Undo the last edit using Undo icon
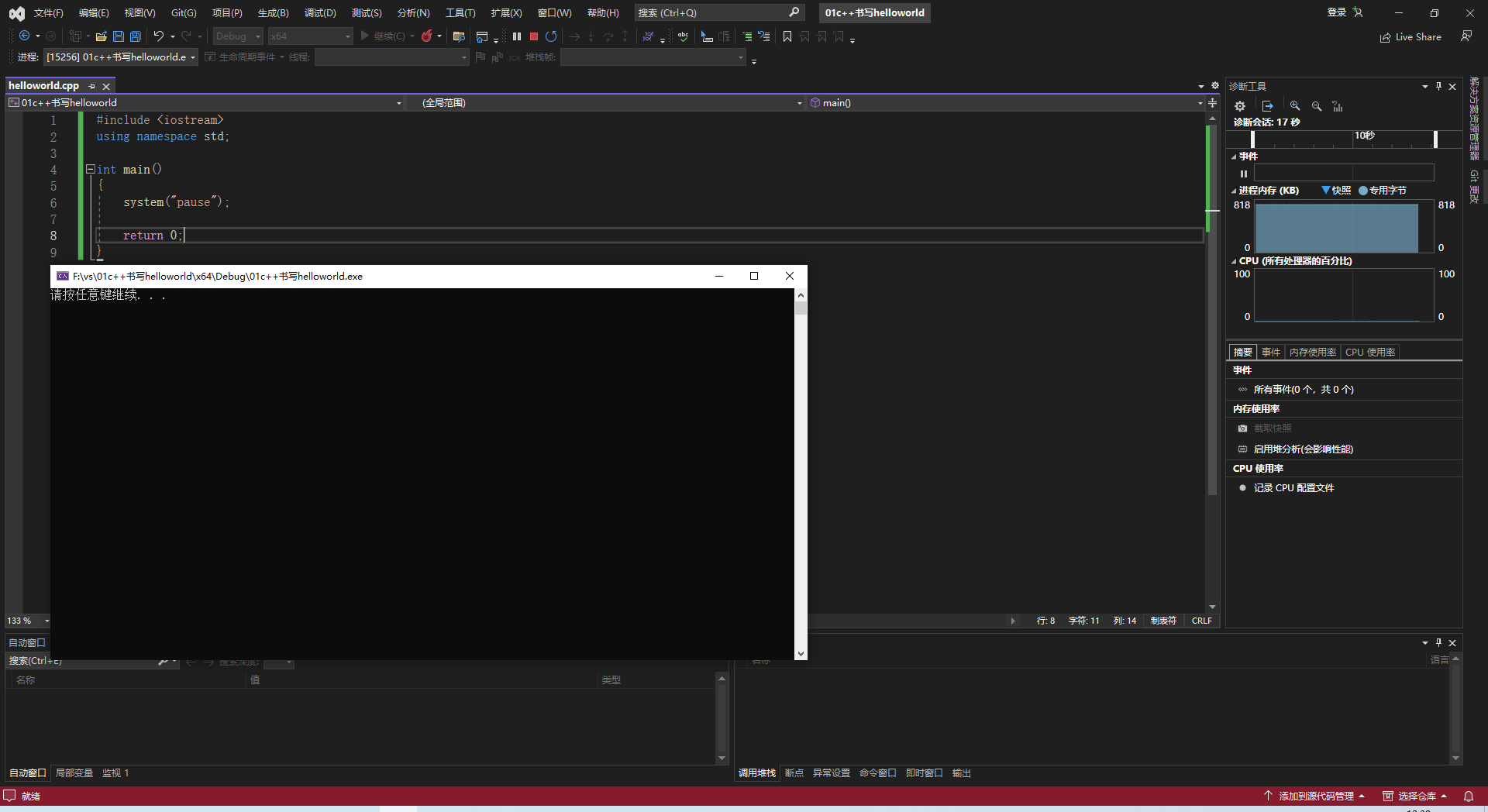 pos(159,36)
